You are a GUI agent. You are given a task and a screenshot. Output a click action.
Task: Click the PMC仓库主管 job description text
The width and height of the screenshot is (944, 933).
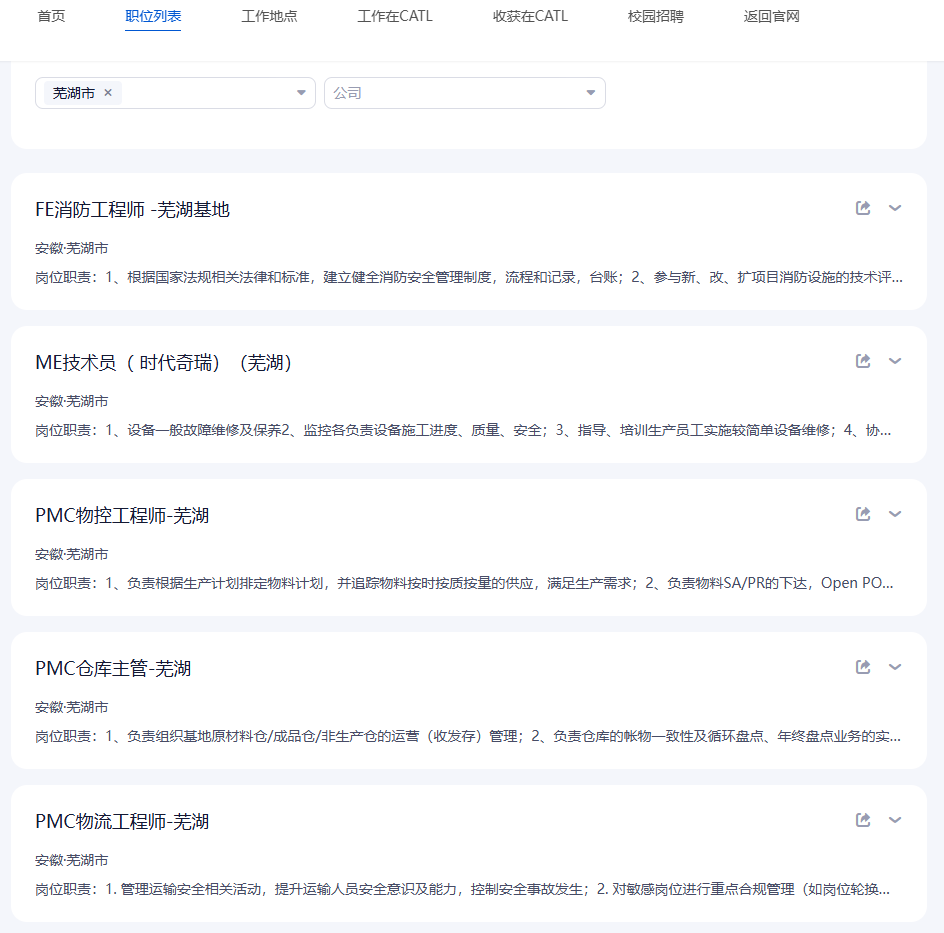468,736
